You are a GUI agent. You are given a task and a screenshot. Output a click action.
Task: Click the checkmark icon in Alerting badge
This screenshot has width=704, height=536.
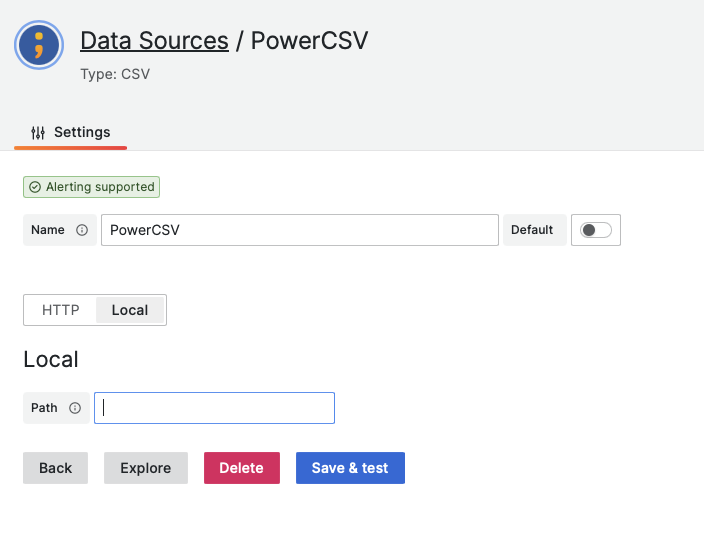click(x=35, y=187)
